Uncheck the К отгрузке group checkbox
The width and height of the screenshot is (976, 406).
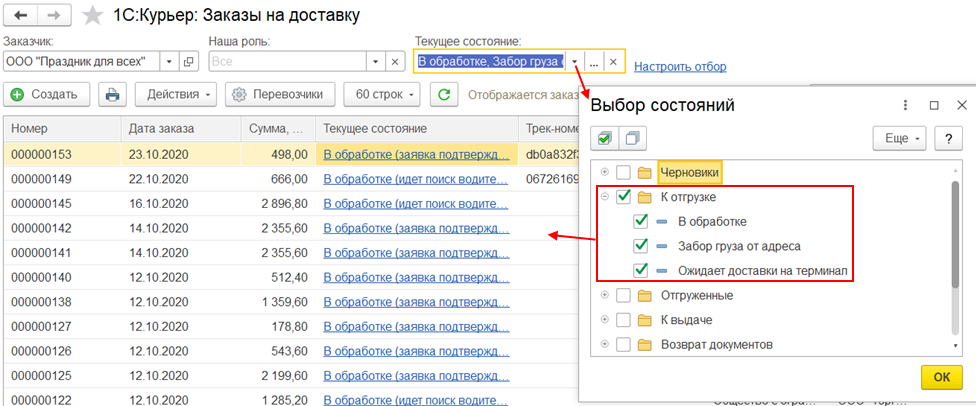(x=623, y=197)
